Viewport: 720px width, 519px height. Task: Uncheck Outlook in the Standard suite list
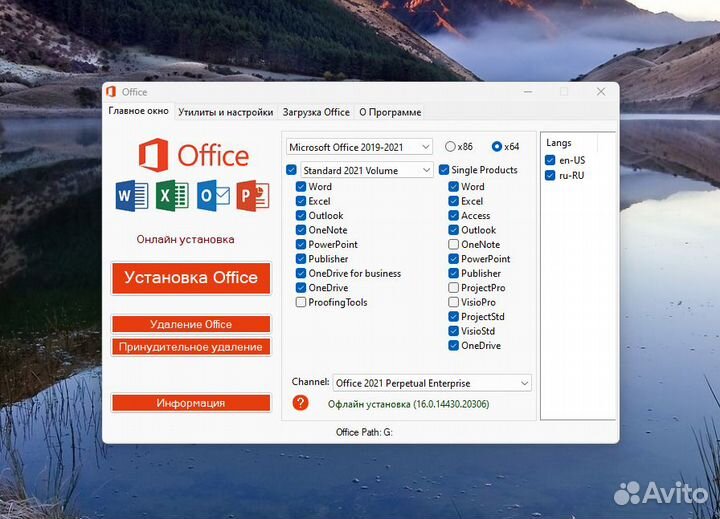point(301,215)
